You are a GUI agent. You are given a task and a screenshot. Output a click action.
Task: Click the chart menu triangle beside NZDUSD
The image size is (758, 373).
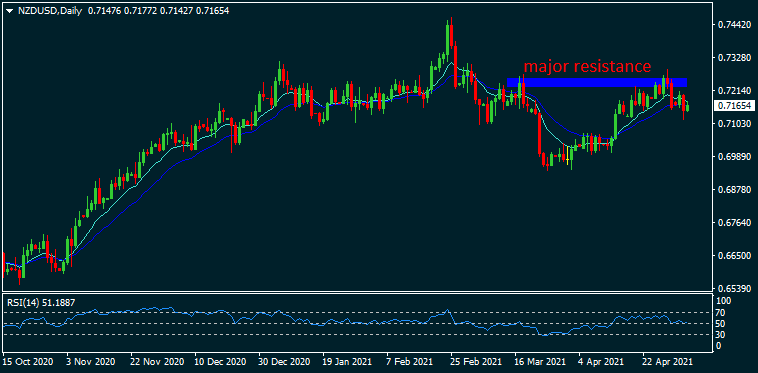point(10,11)
